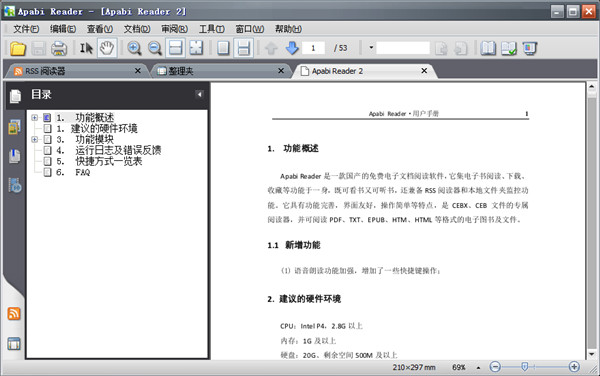Choose the fit page view icon
The height and width of the screenshot is (376, 600).
(x=196, y=48)
